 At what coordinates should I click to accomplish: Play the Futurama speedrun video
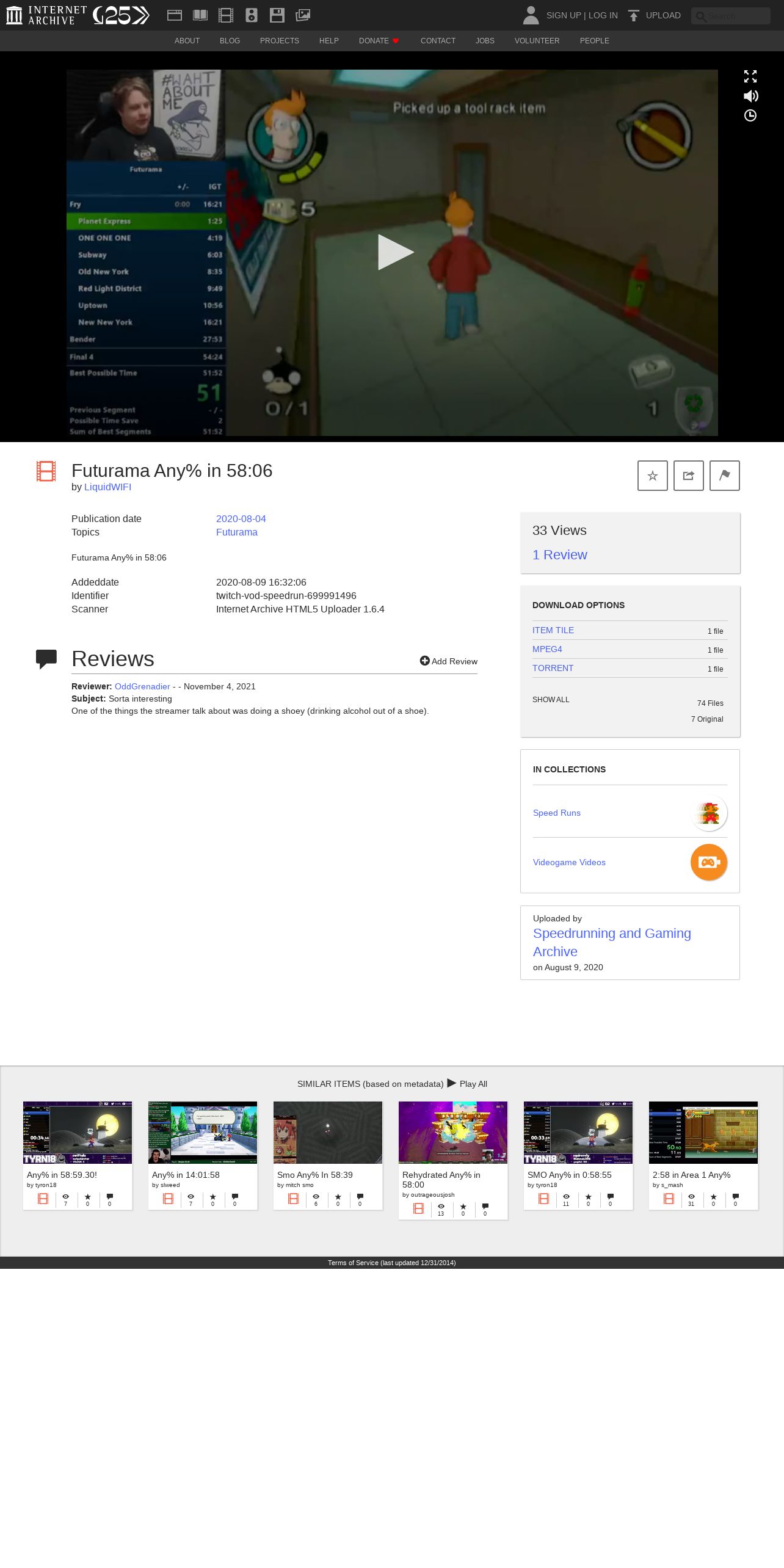pos(395,252)
